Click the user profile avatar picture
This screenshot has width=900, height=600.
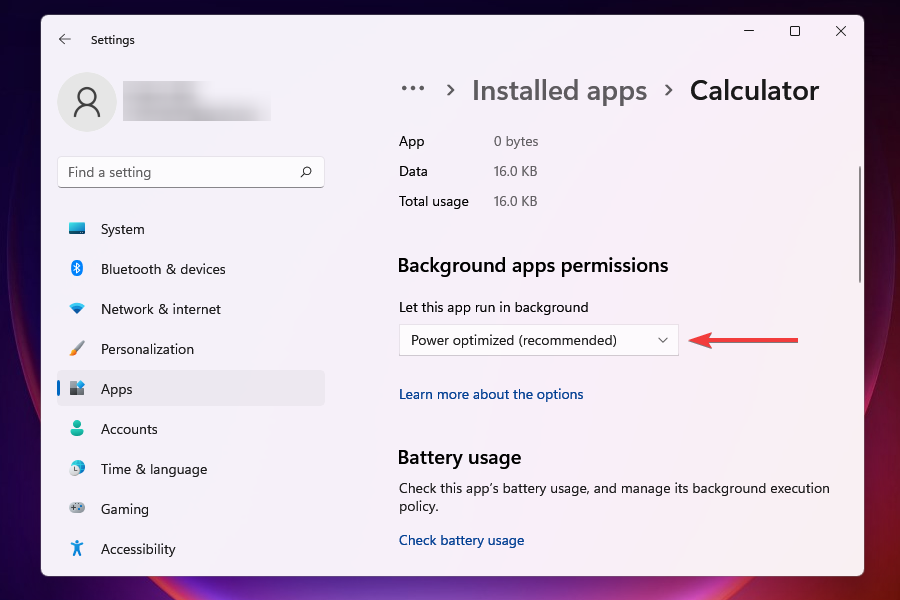pyautogui.click(x=87, y=101)
